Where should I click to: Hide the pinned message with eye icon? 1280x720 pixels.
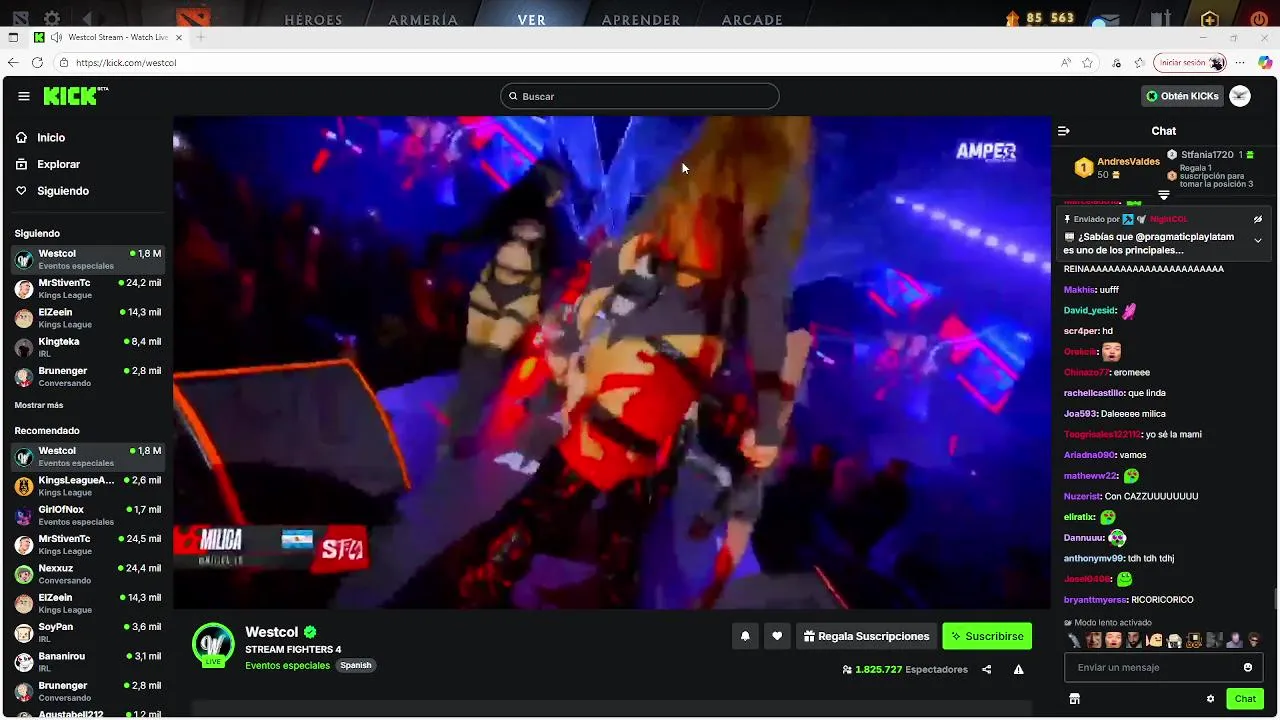click(1258, 219)
